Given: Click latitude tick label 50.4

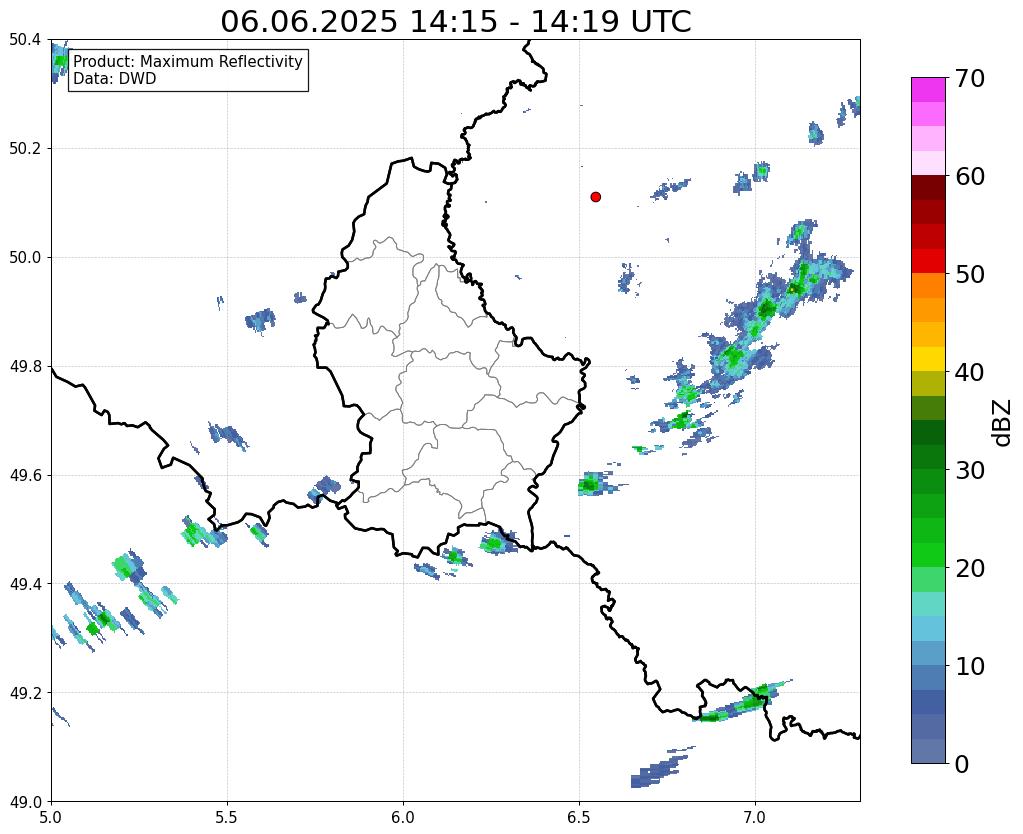Looking at the screenshot, I should (x=25, y=40).
